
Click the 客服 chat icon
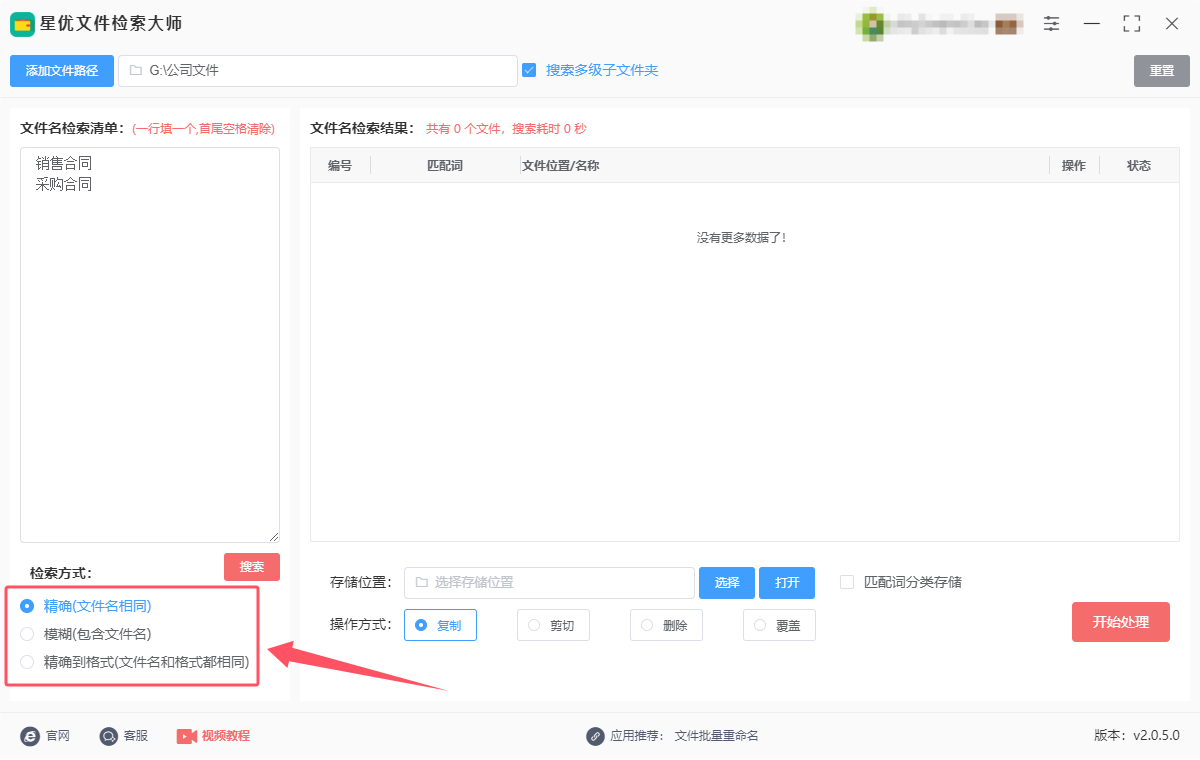[109, 736]
